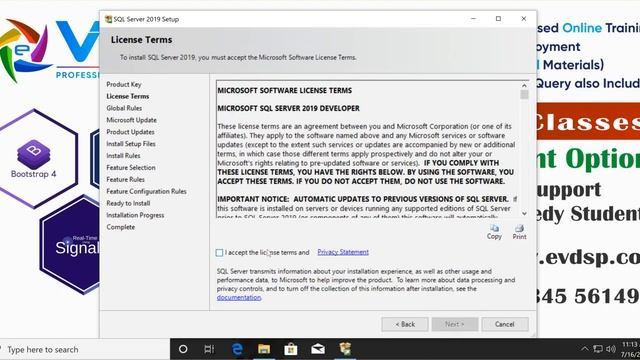Viewport: 640px width, 360px height.
Task: Click license text scrollbar down arrow
Action: point(524,213)
